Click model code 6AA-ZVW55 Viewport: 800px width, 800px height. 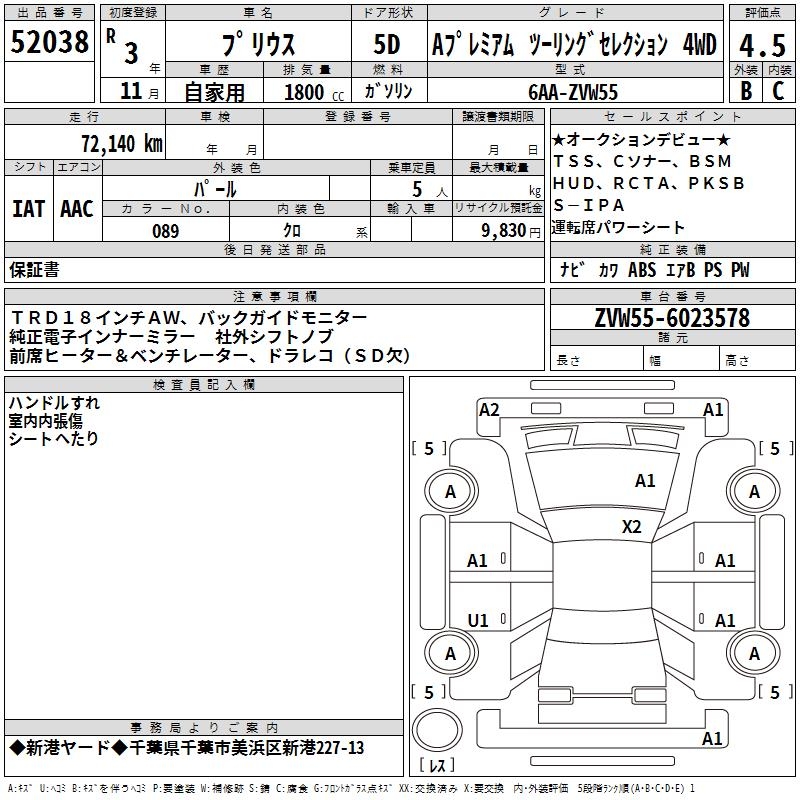point(573,92)
